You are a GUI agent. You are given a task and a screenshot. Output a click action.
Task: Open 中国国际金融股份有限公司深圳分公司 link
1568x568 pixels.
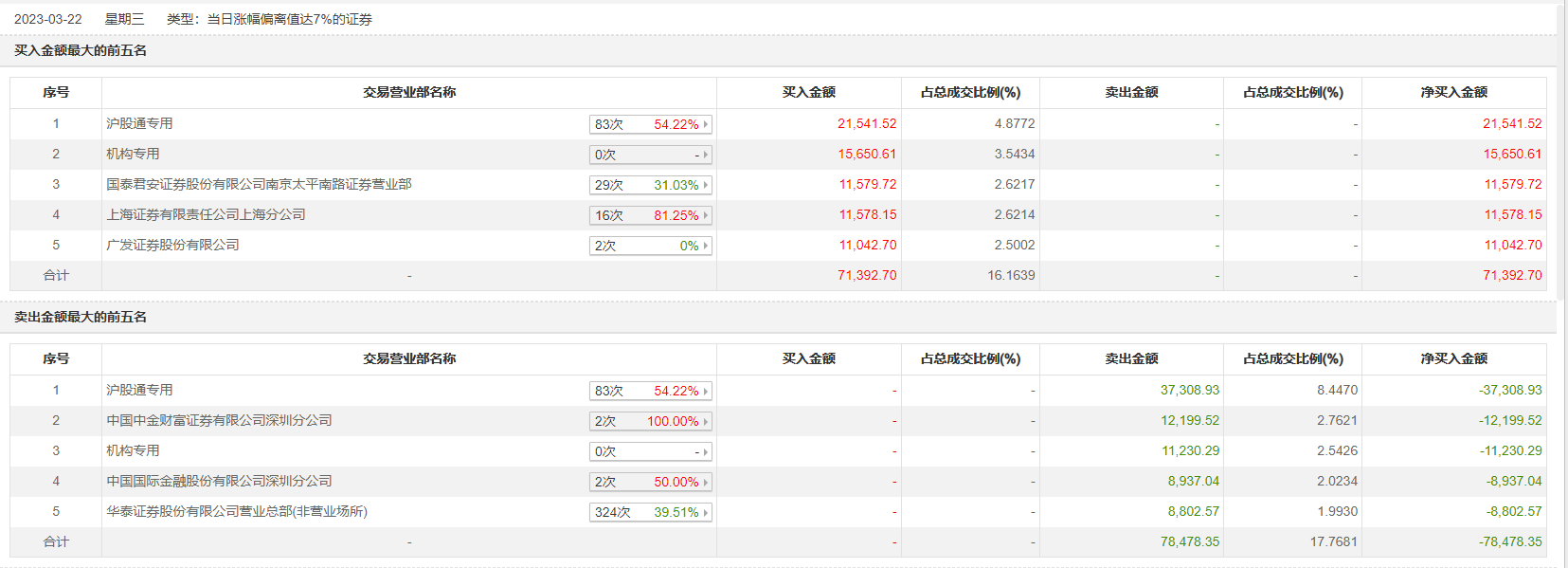(x=219, y=481)
